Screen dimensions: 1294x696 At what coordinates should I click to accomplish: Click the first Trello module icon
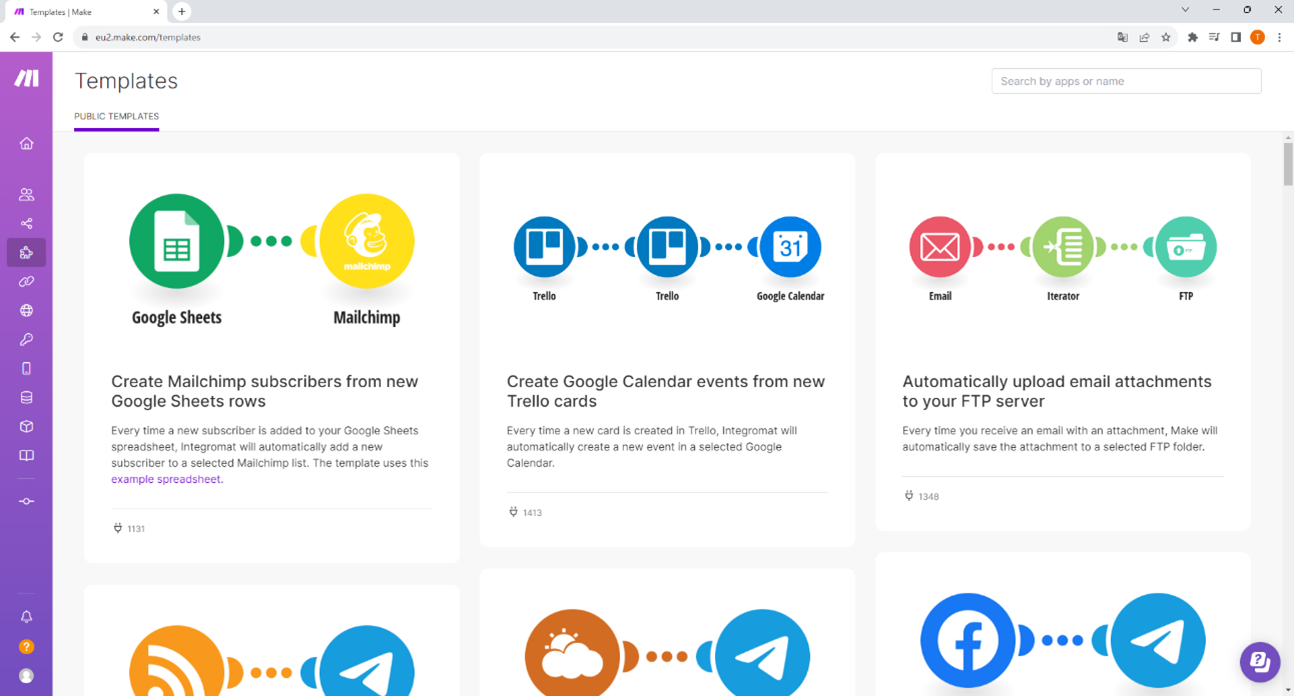coord(544,247)
